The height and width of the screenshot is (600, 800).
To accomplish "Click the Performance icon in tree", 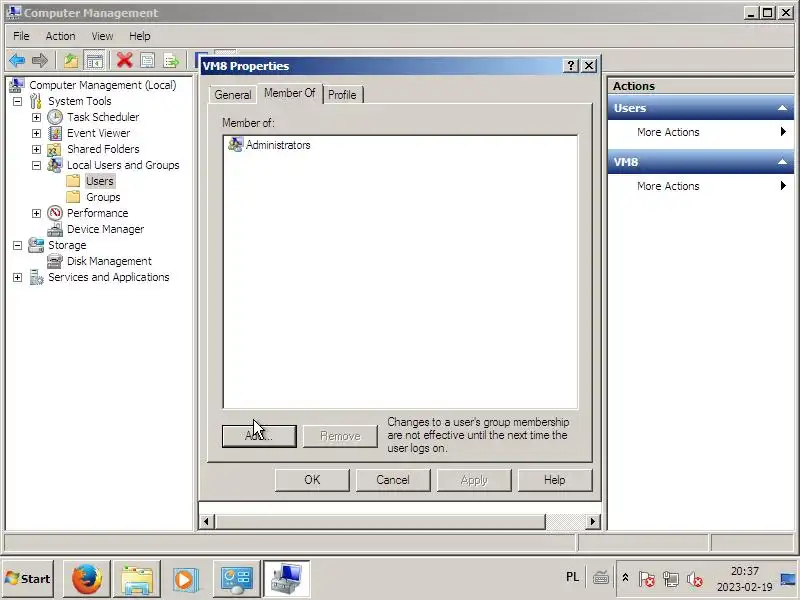I will [55, 213].
